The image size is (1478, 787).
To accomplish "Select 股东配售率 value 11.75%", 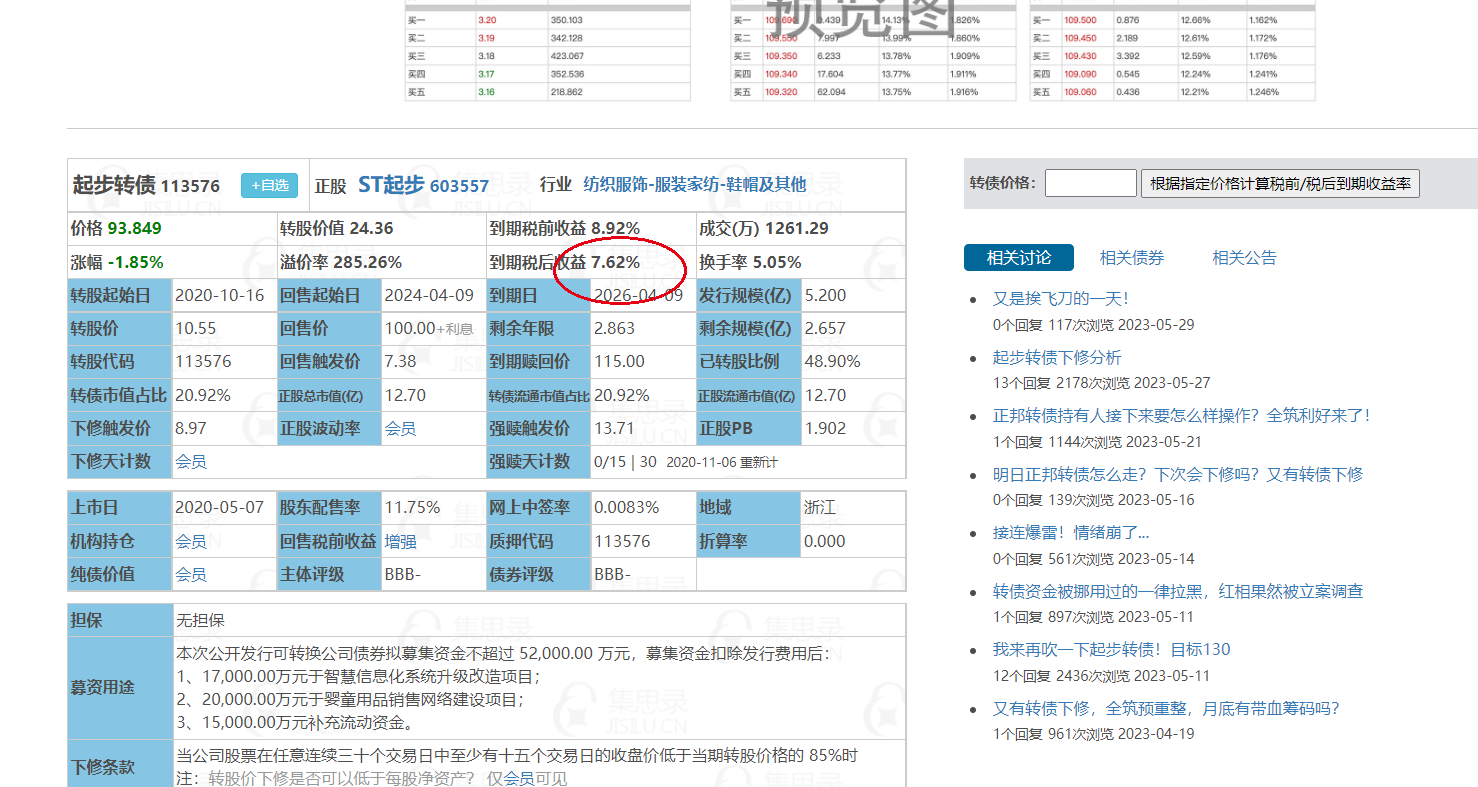I will (413, 507).
